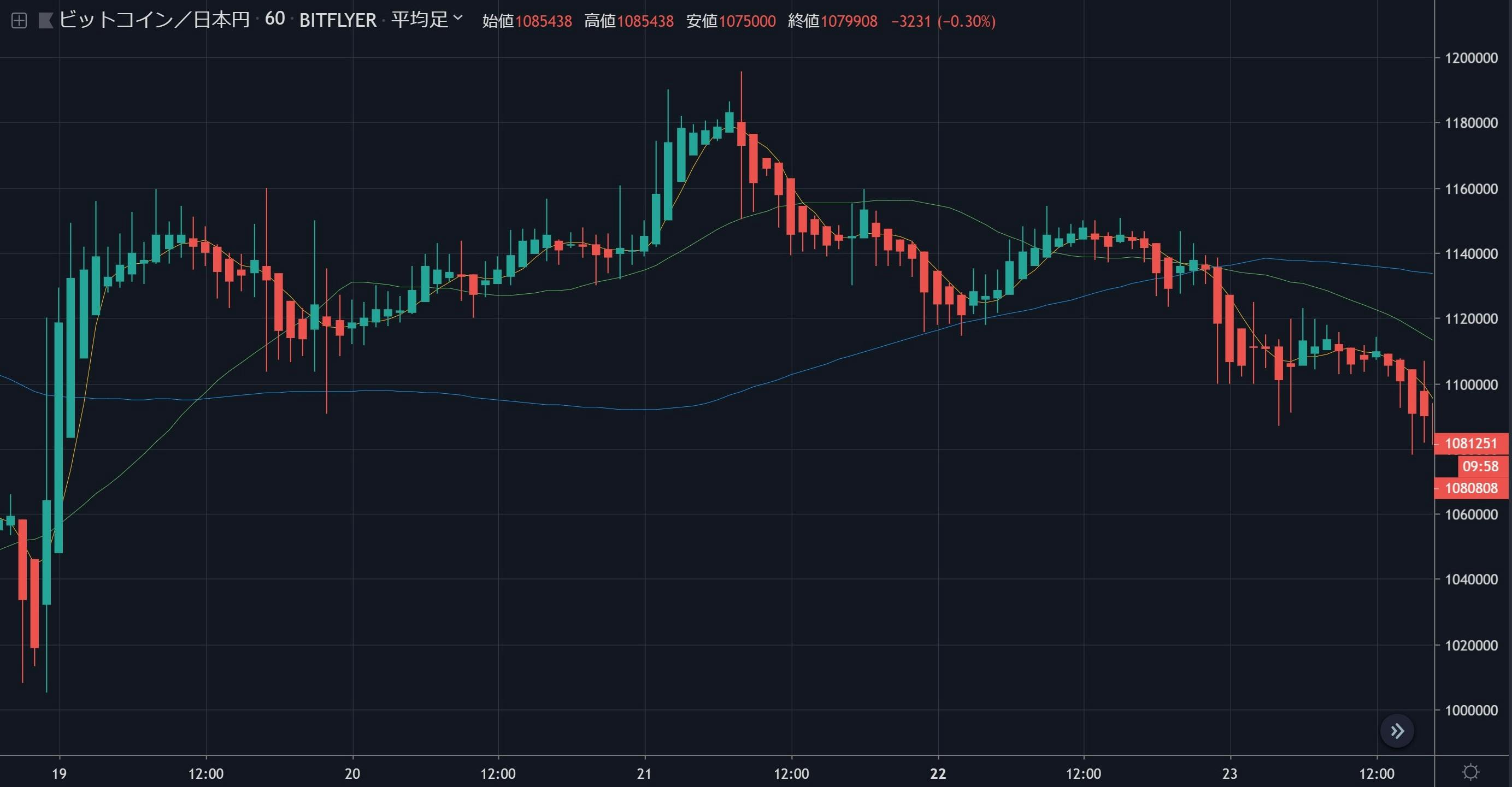Open the ビットコイン/日本円 symbol title
The image size is (1512, 787).
tap(155, 20)
